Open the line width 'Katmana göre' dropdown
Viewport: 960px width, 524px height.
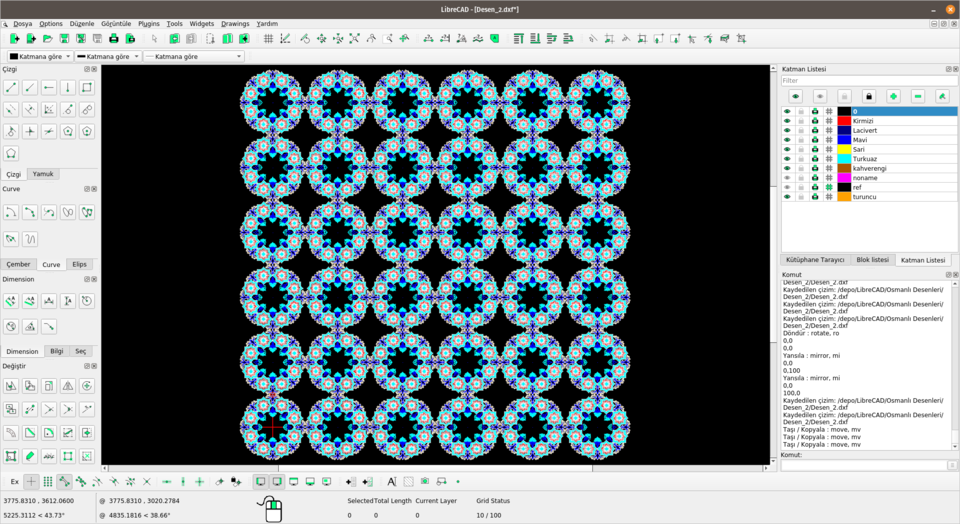pyautogui.click(x=108, y=56)
